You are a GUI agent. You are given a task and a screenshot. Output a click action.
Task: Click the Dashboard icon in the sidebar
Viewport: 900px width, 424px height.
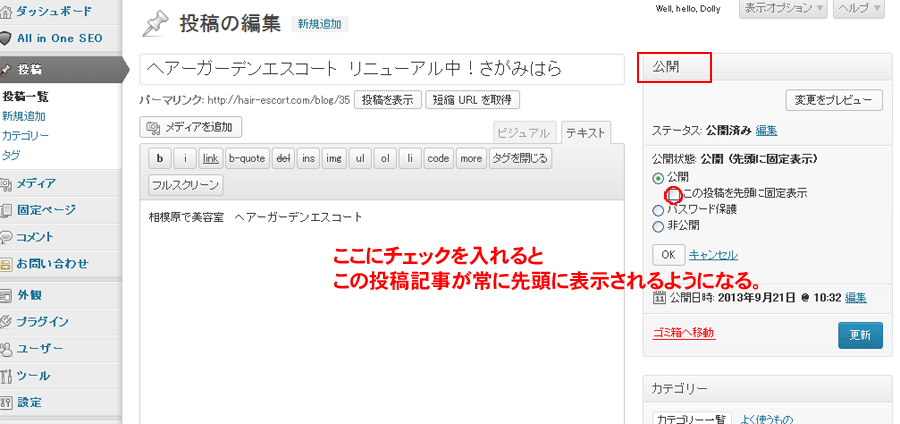point(6,13)
